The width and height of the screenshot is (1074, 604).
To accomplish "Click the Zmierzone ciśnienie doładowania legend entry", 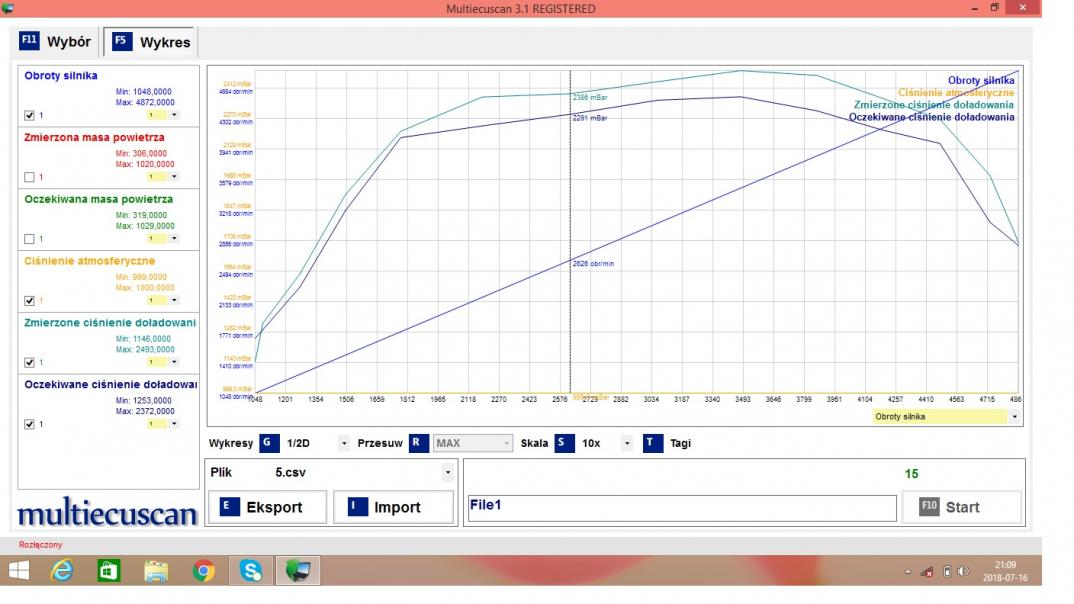I will point(934,105).
